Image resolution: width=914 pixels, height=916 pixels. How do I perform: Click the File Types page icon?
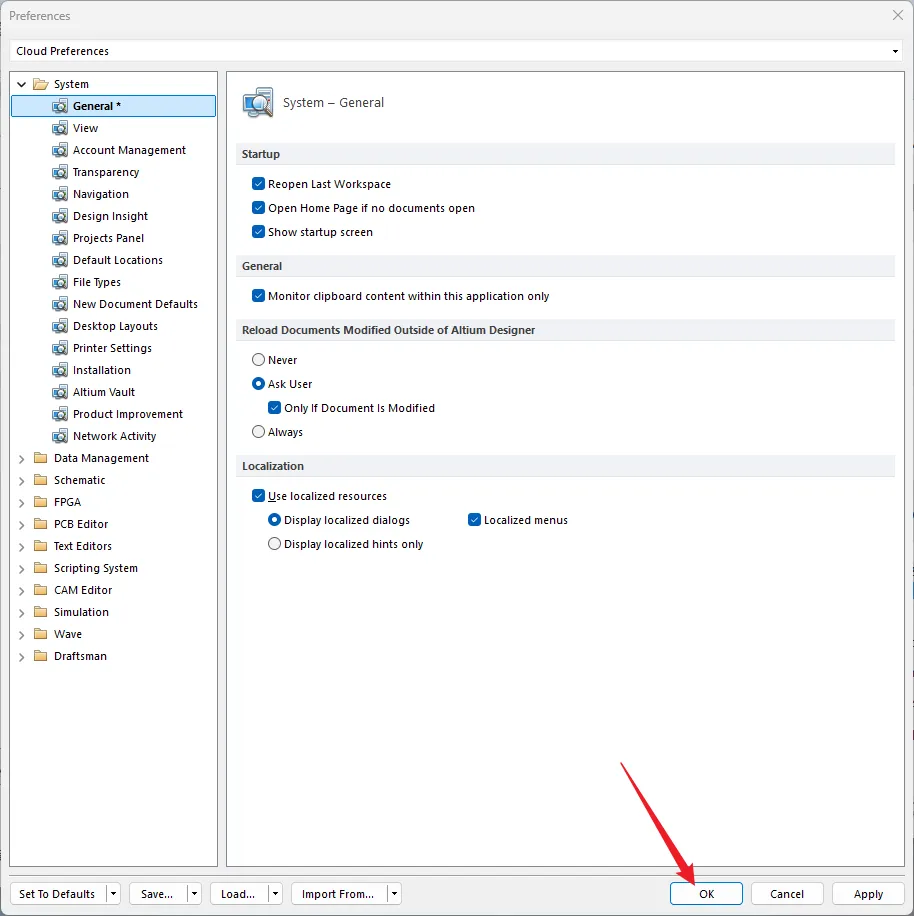(x=60, y=282)
